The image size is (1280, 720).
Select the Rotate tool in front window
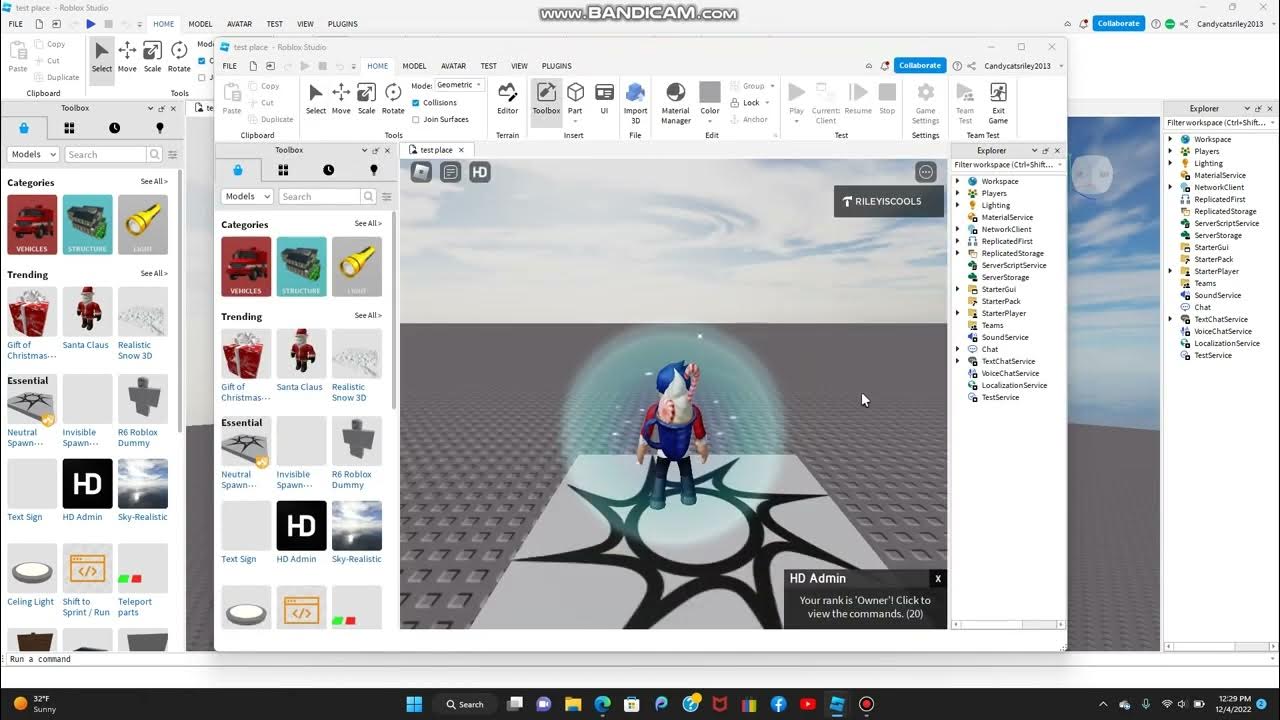click(x=393, y=98)
